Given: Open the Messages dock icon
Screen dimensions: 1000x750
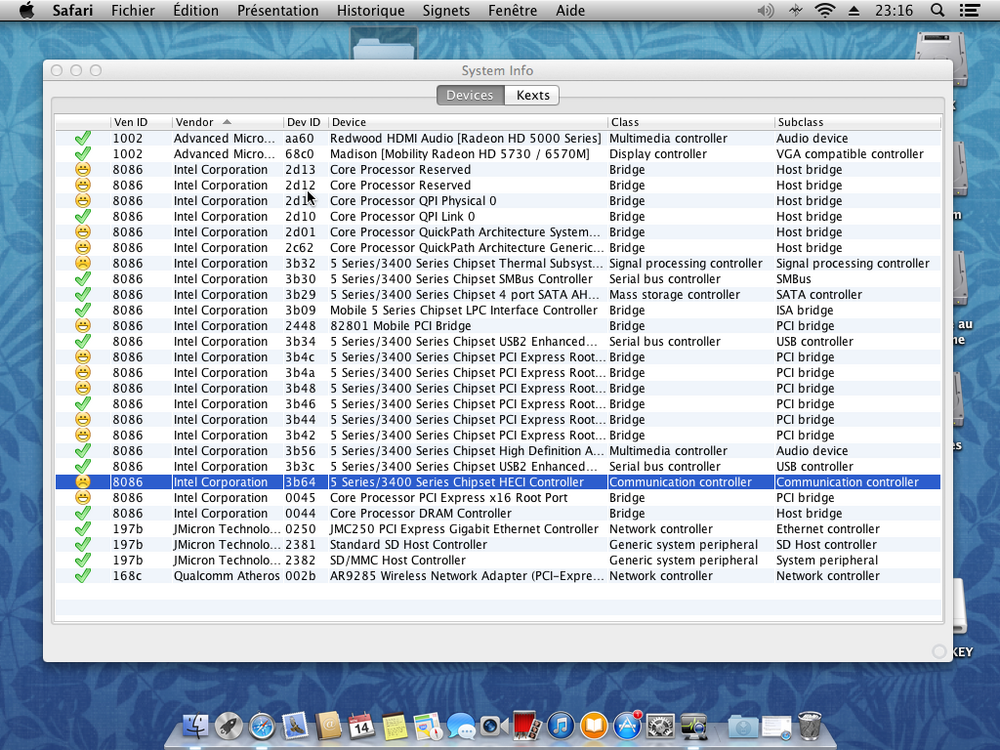Looking at the screenshot, I should point(460,726).
